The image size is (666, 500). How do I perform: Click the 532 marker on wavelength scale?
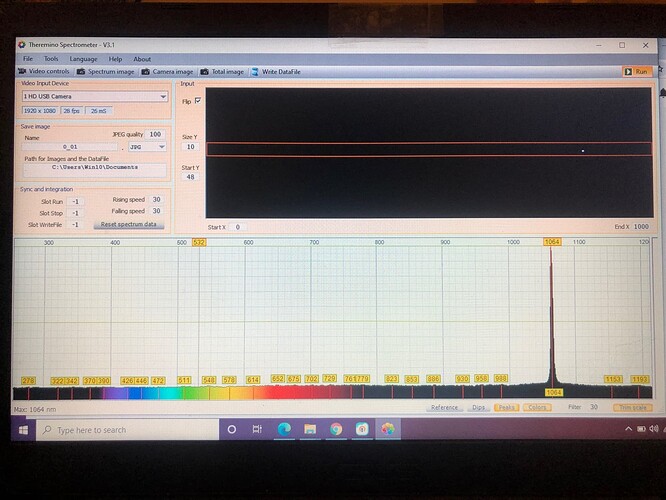coord(199,242)
